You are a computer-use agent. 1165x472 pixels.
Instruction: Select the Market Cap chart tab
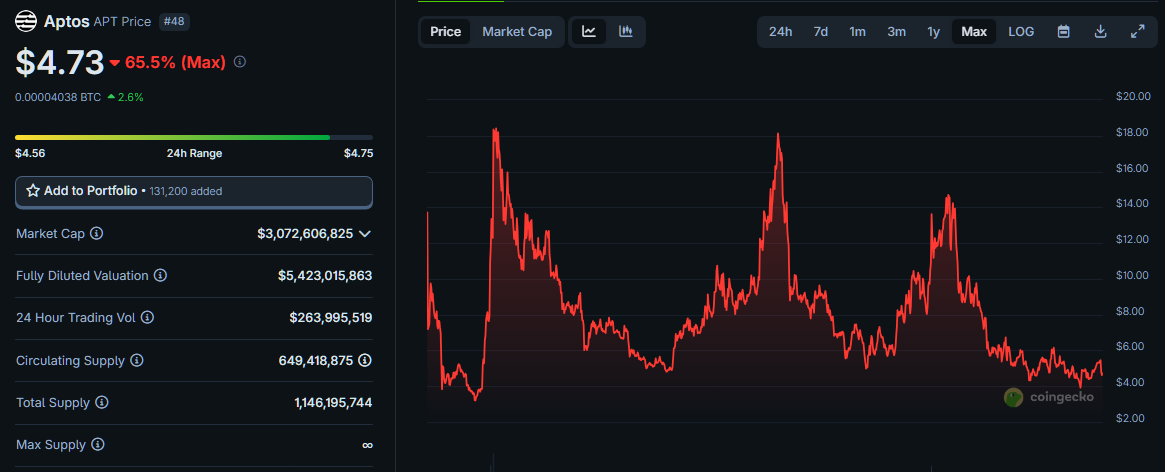click(517, 32)
